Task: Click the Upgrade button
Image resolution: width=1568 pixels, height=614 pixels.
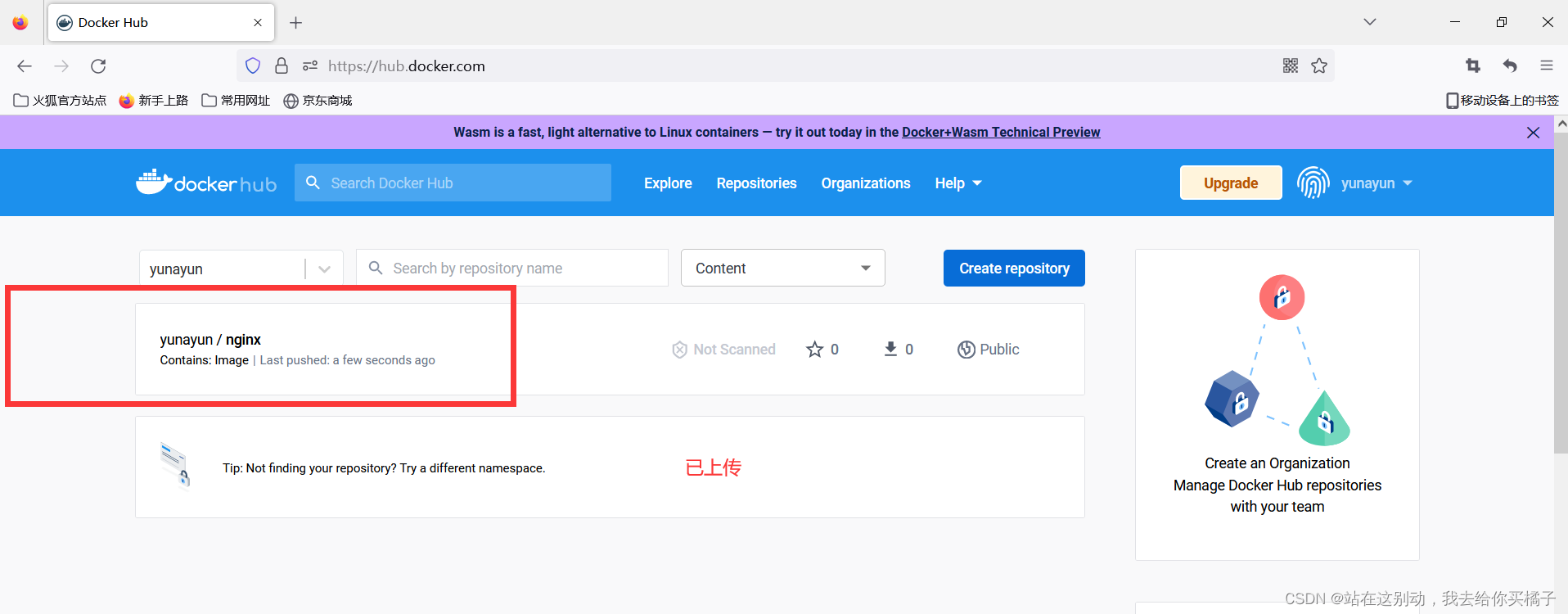Action: pyautogui.click(x=1231, y=183)
